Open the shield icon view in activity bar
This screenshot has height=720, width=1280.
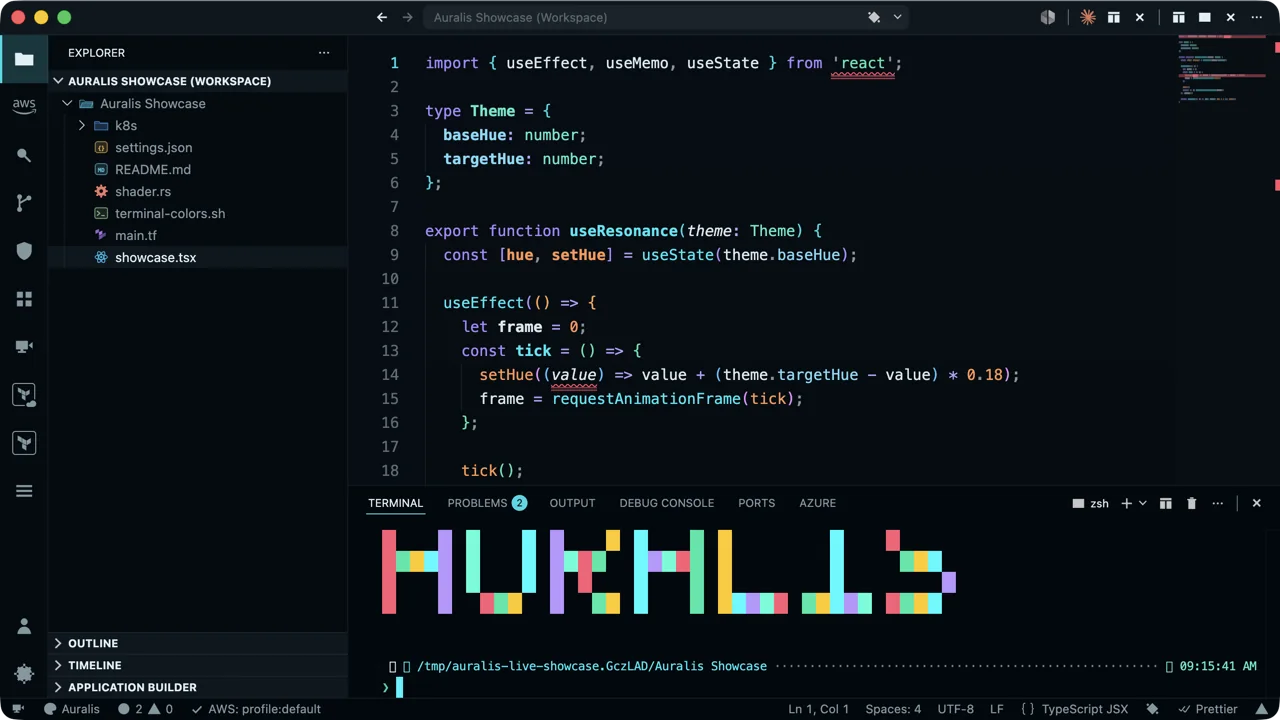(24, 251)
